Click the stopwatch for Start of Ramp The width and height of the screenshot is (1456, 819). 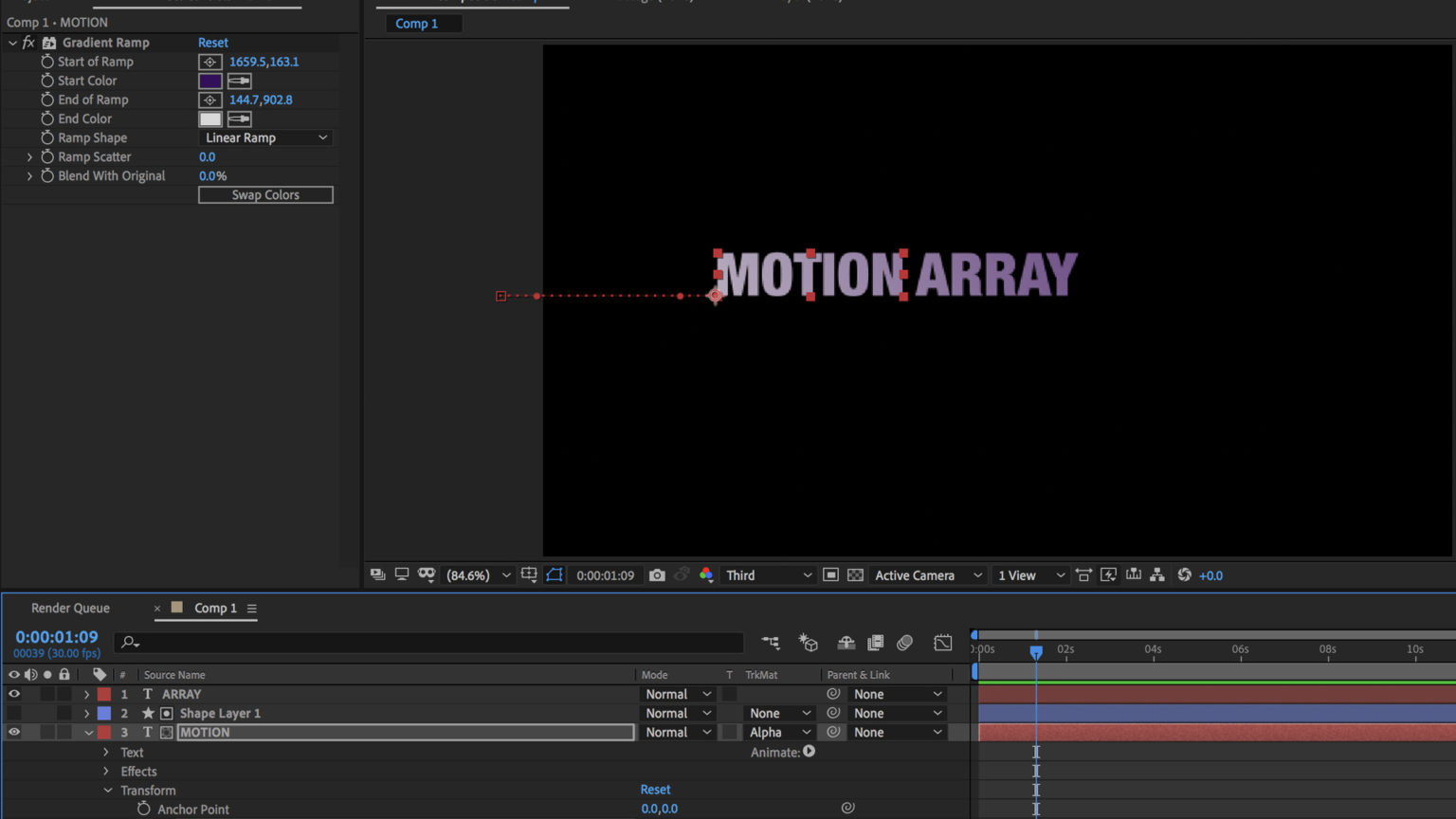click(x=47, y=61)
